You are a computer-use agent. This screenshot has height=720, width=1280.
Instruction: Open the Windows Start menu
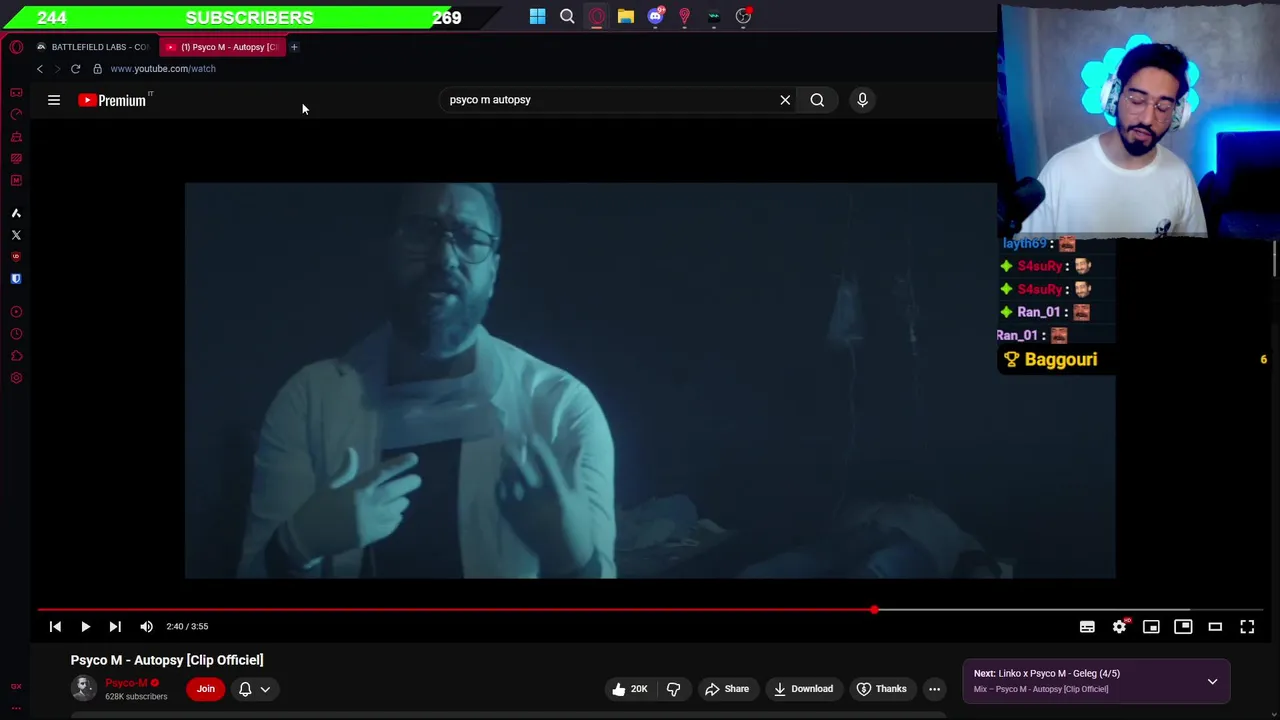point(537,16)
